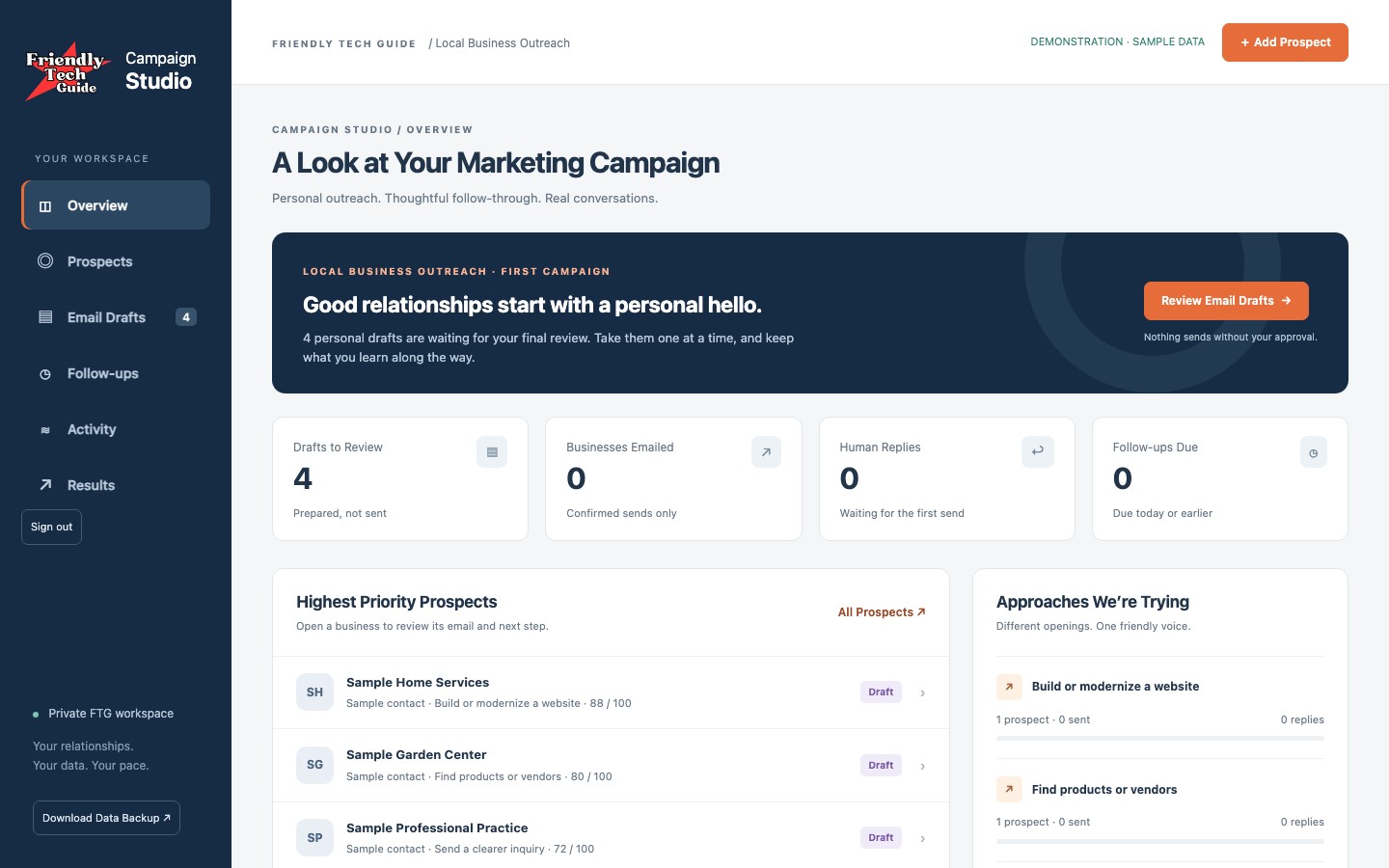Click the SG avatar for Sample Garden Center
The width and height of the screenshot is (1389, 868).
click(314, 765)
